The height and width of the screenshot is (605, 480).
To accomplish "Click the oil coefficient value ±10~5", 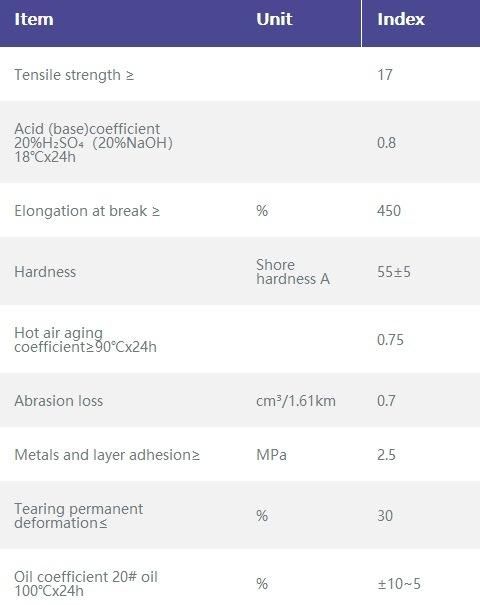I will point(399,584).
